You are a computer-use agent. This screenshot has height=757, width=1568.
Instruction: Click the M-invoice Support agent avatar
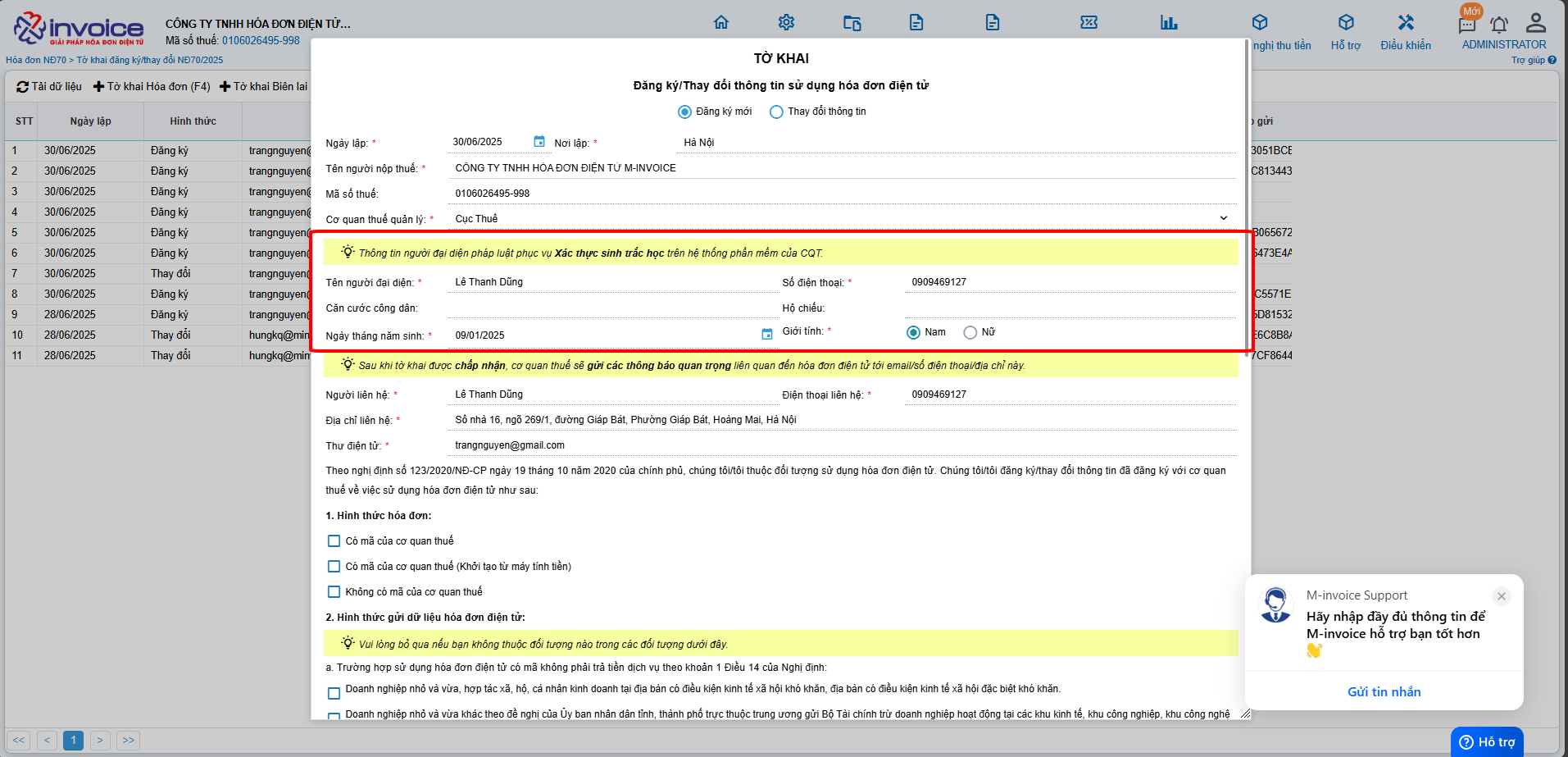point(1275,605)
